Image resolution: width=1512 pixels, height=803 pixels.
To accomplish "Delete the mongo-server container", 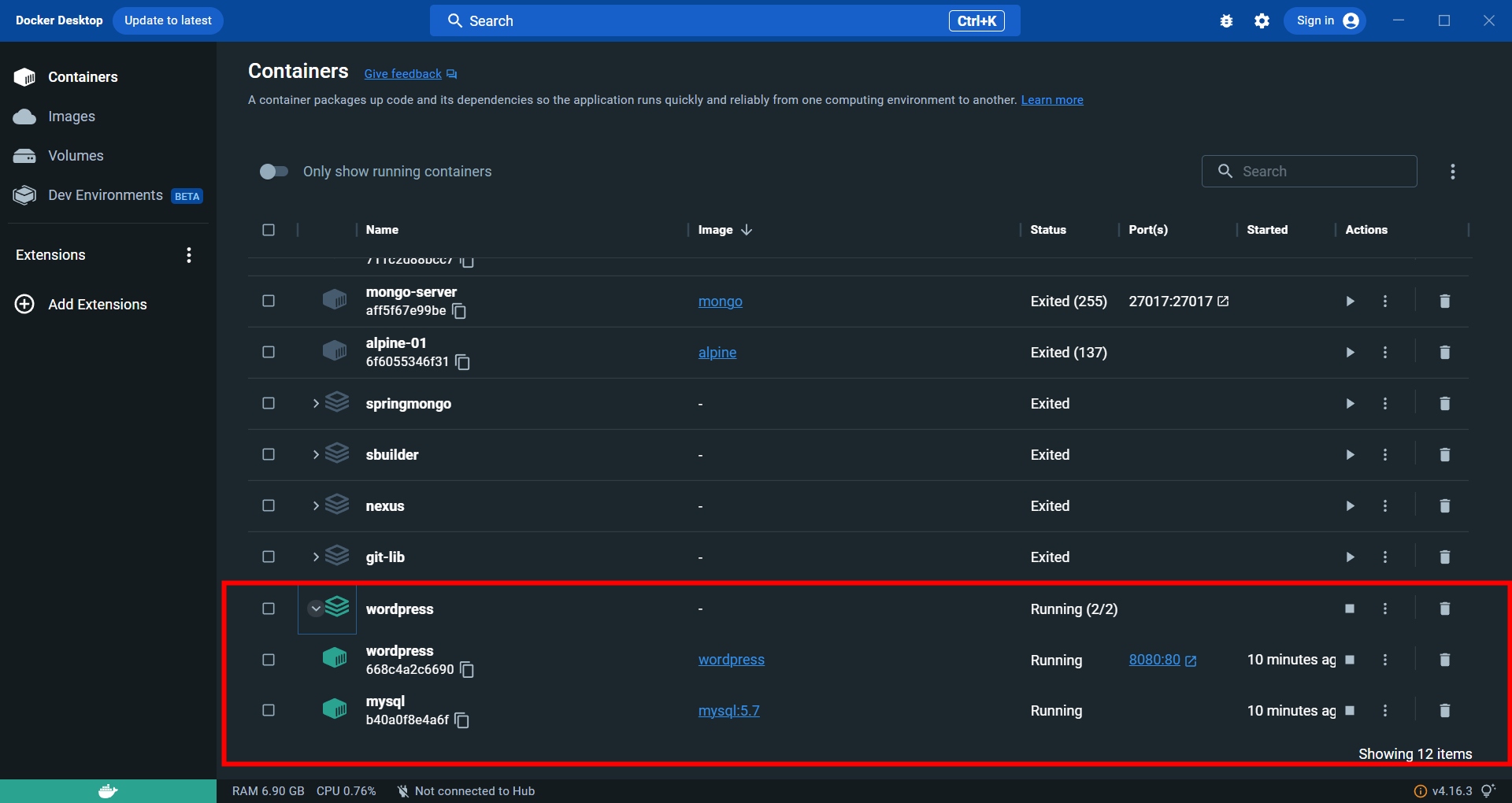I will tap(1444, 302).
